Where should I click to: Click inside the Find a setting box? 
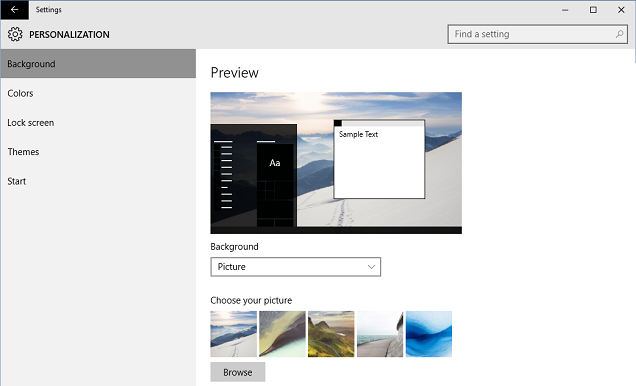click(537, 34)
